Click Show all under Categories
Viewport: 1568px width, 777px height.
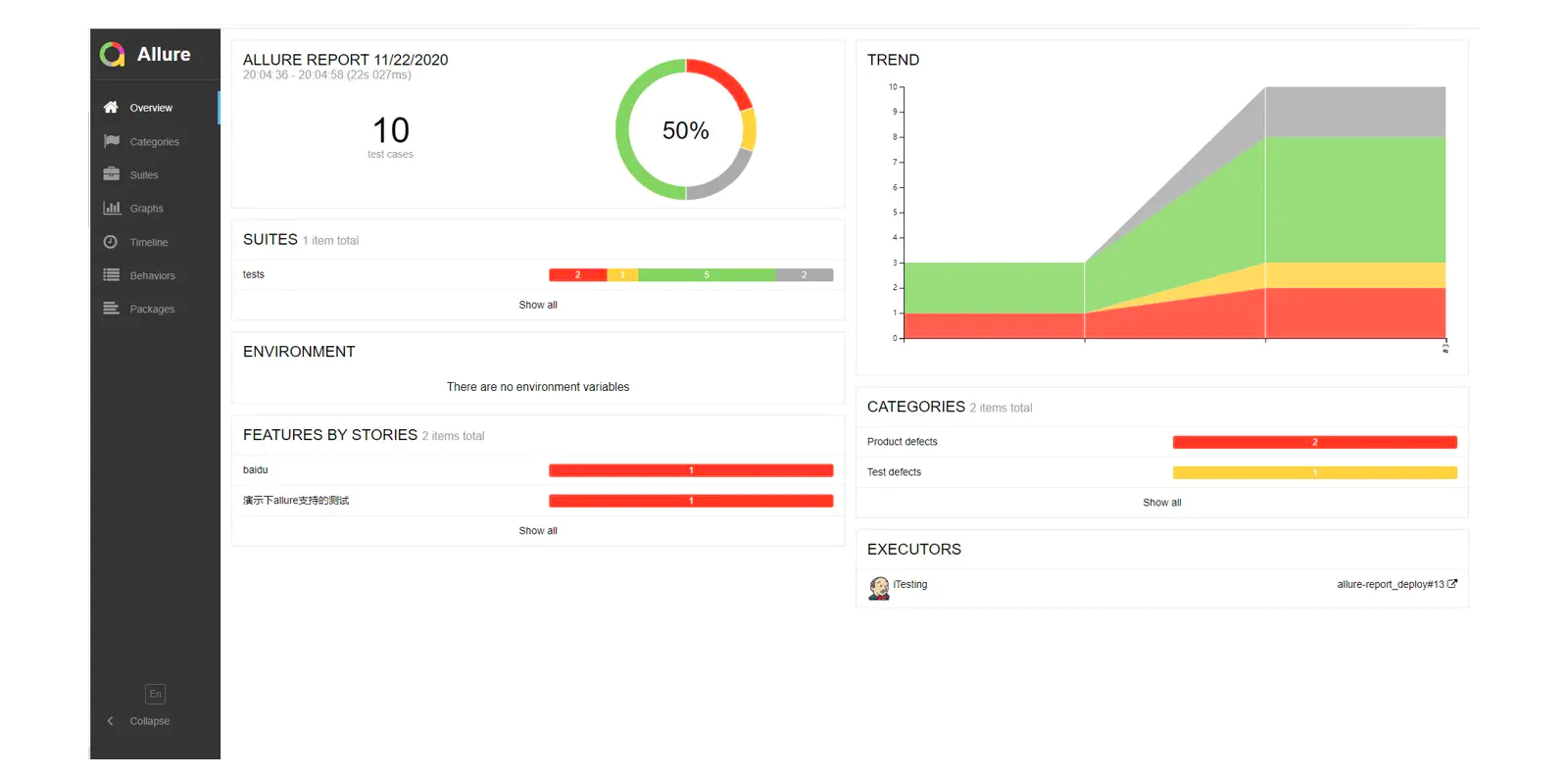pos(1162,503)
